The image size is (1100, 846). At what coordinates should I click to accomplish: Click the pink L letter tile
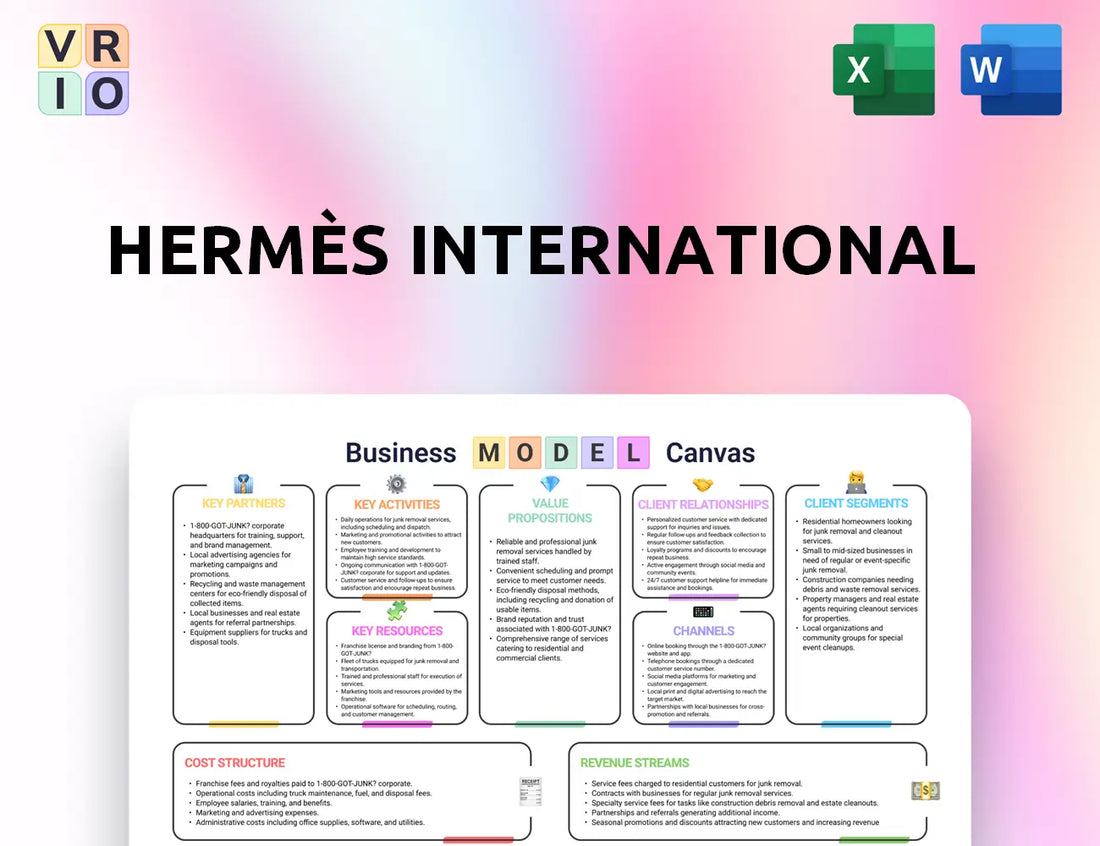(633, 453)
